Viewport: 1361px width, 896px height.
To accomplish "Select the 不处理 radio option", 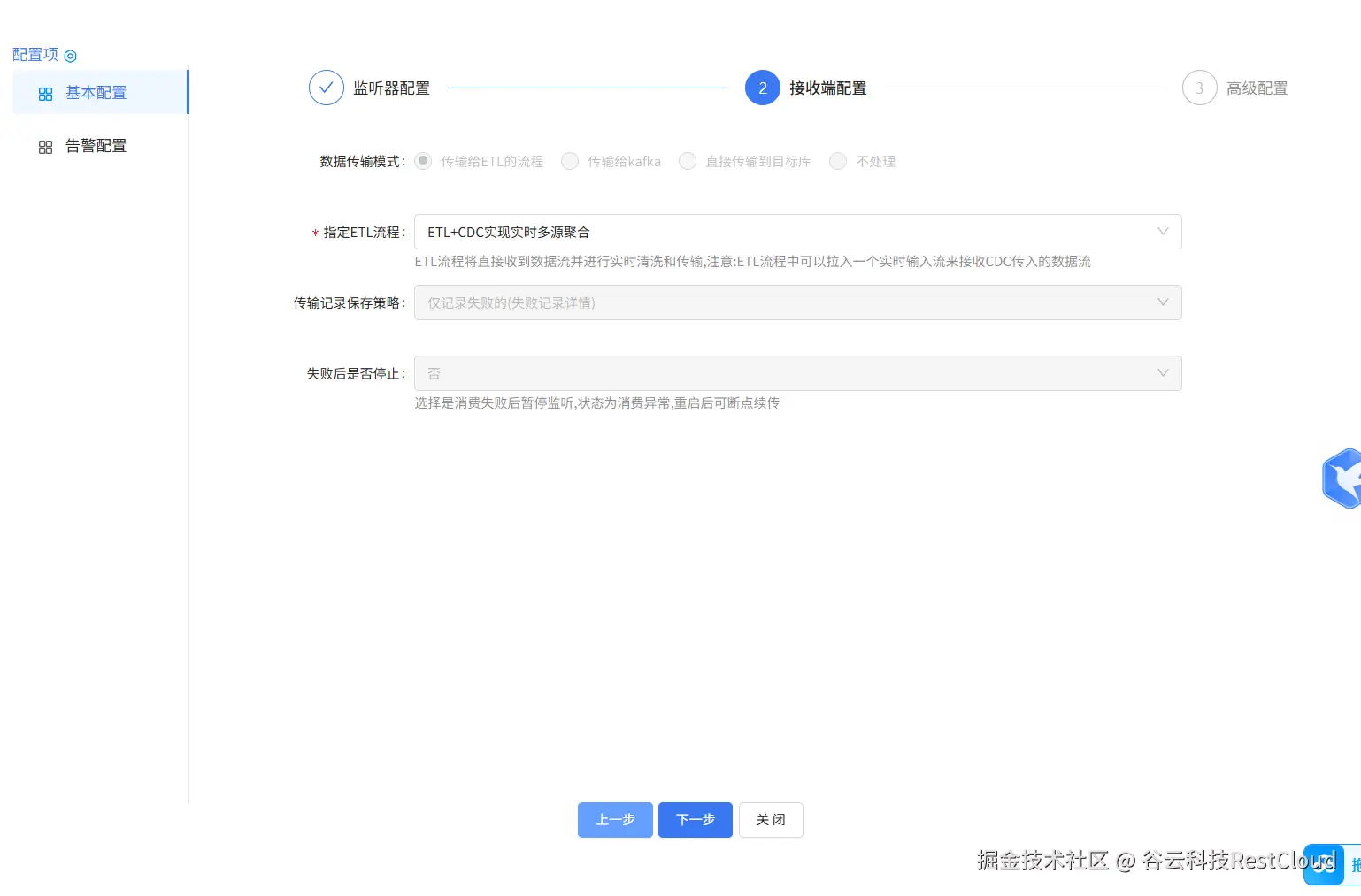I will tap(838, 161).
